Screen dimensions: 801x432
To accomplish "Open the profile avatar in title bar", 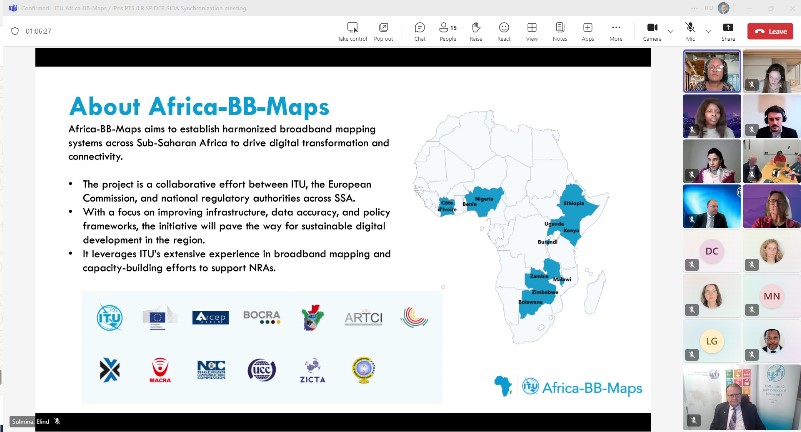I will pos(723,8).
